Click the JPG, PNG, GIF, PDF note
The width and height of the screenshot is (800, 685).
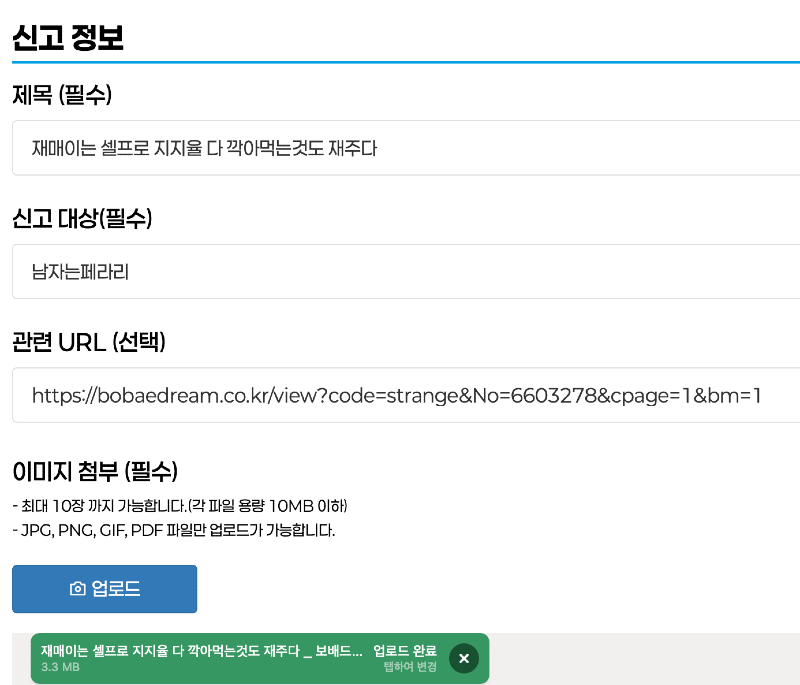pyautogui.click(x=173, y=530)
